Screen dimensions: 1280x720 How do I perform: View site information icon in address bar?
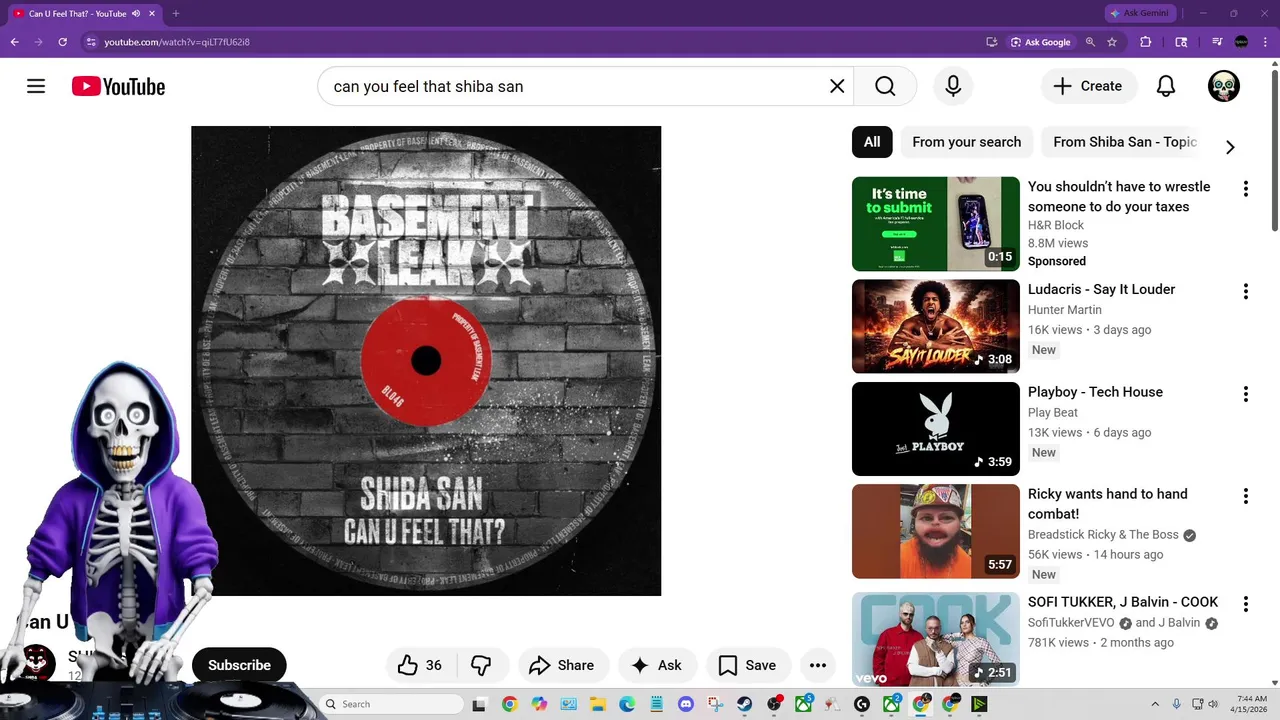(x=91, y=42)
